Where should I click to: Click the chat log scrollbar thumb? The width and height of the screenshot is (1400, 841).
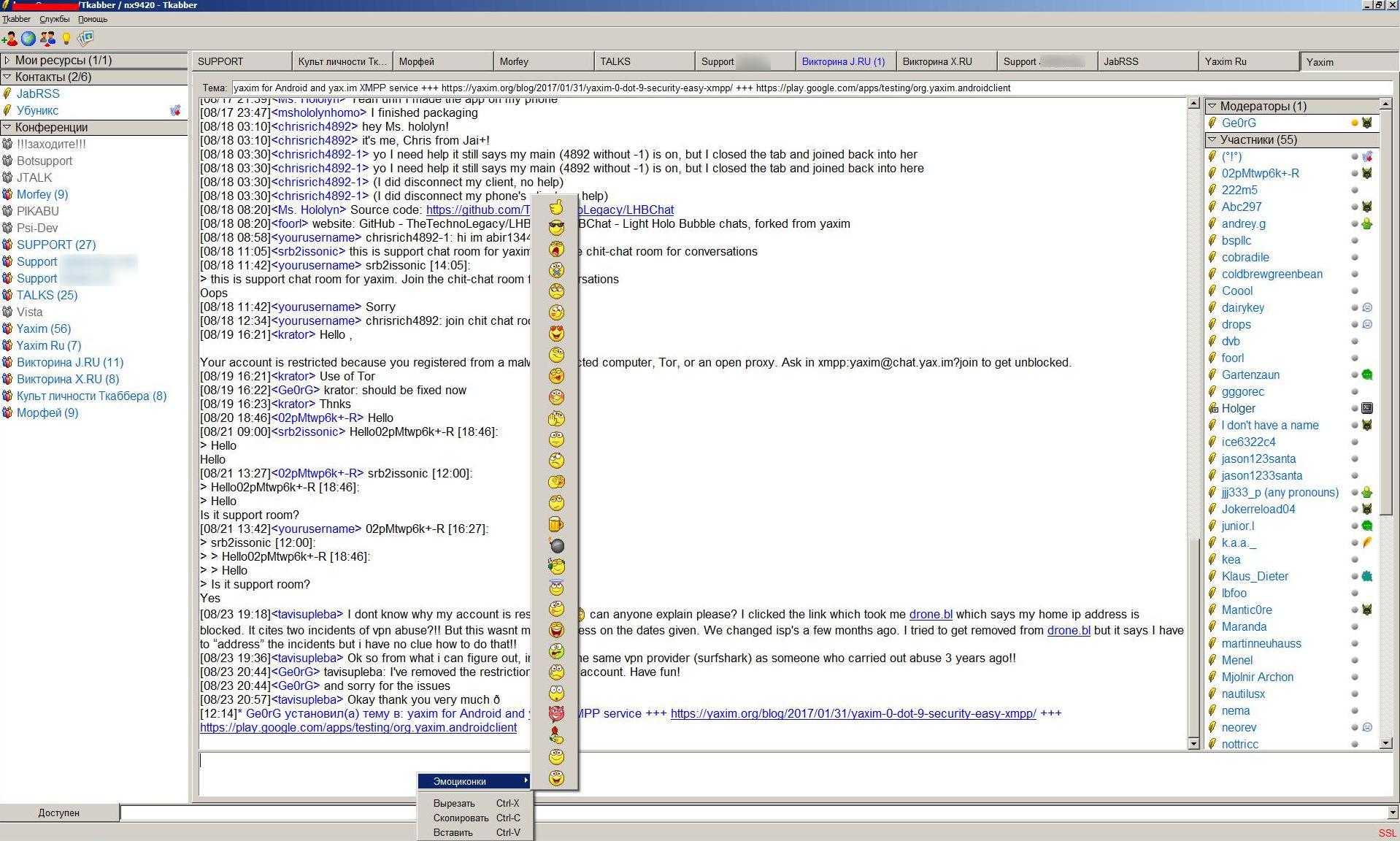click(1194, 637)
